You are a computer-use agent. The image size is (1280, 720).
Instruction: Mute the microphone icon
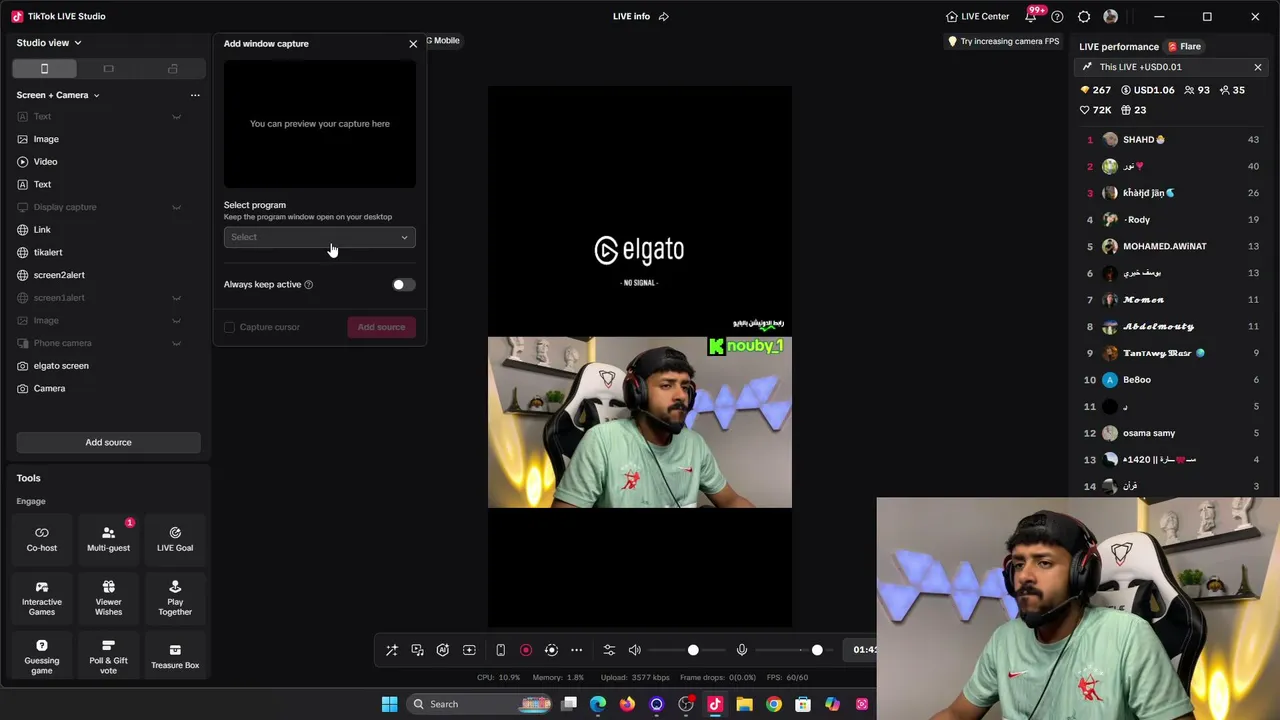pyautogui.click(x=742, y=650)
